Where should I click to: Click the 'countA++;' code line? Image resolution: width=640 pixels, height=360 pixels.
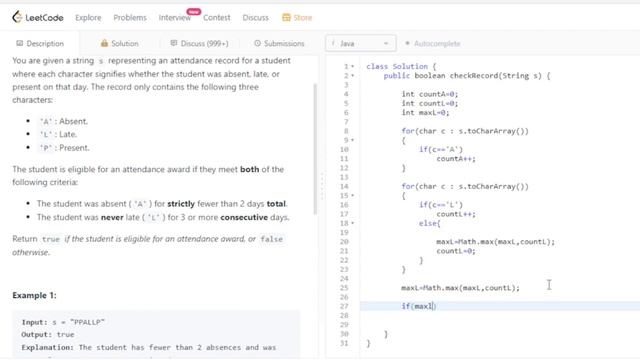[456, 159]
